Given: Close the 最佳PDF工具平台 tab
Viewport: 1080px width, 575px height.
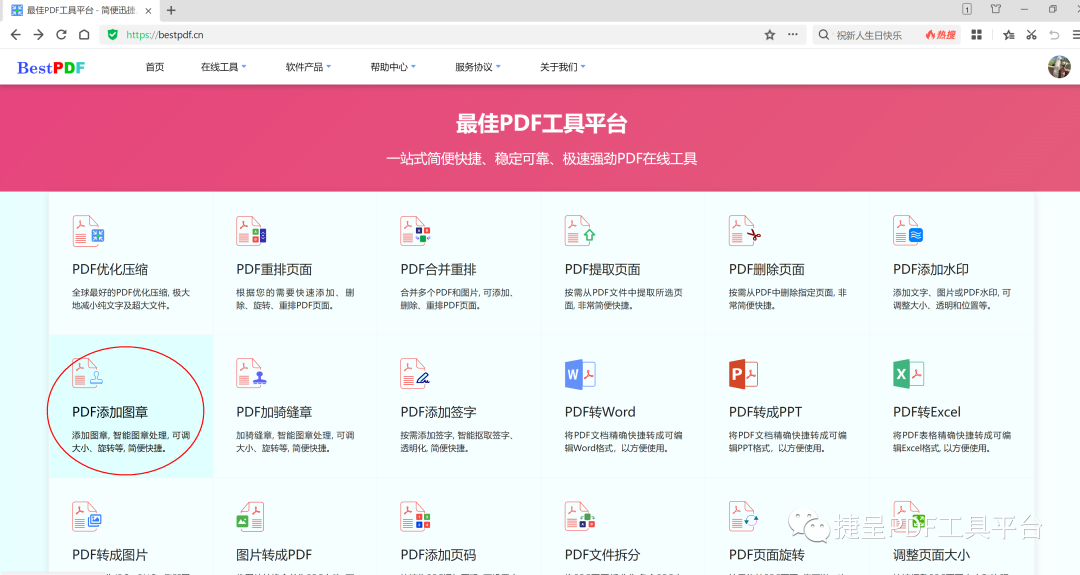Looking at the screenshot, I should 148,10.
